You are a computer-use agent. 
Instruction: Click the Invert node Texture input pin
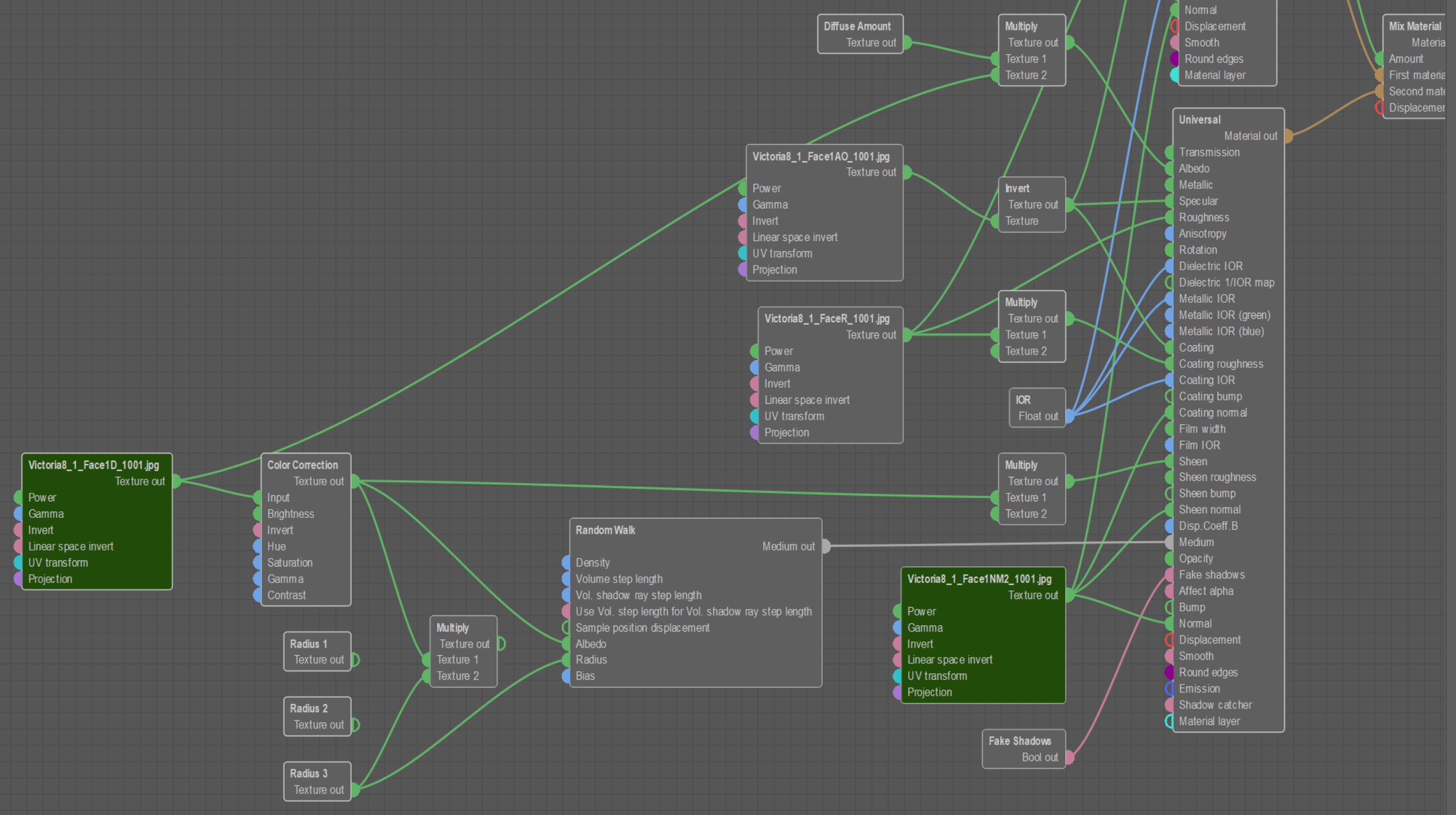(x=995, y=221)
